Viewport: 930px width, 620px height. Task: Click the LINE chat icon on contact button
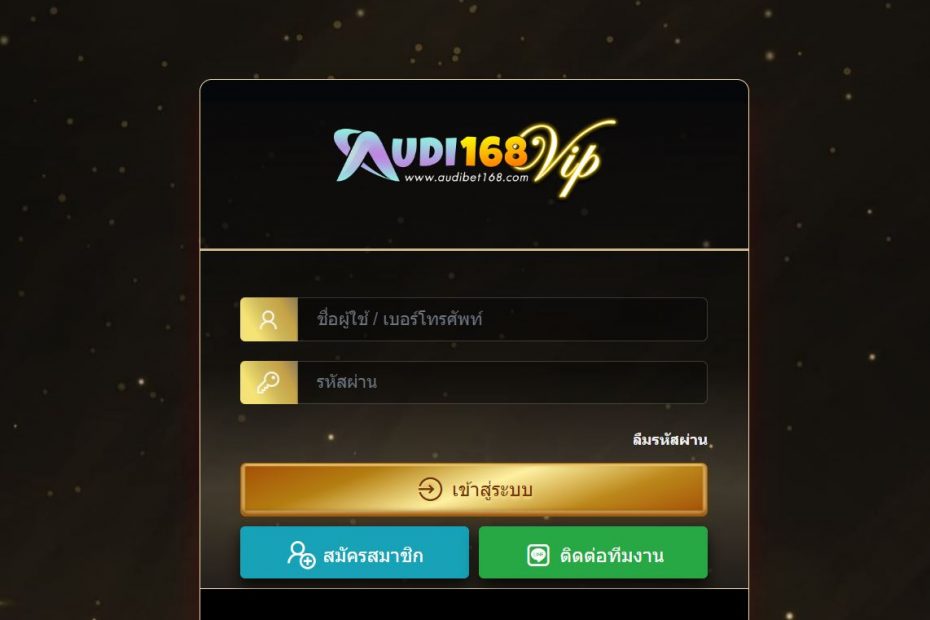tap(538, 555)
